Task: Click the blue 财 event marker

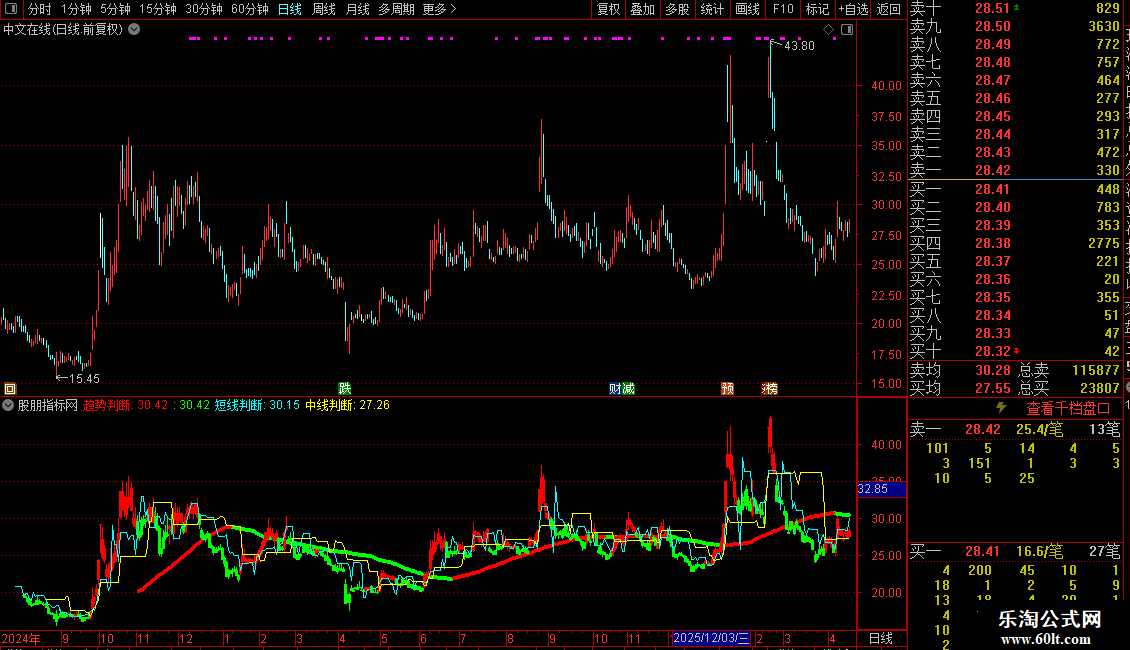Action: click(x=615, y=388)
